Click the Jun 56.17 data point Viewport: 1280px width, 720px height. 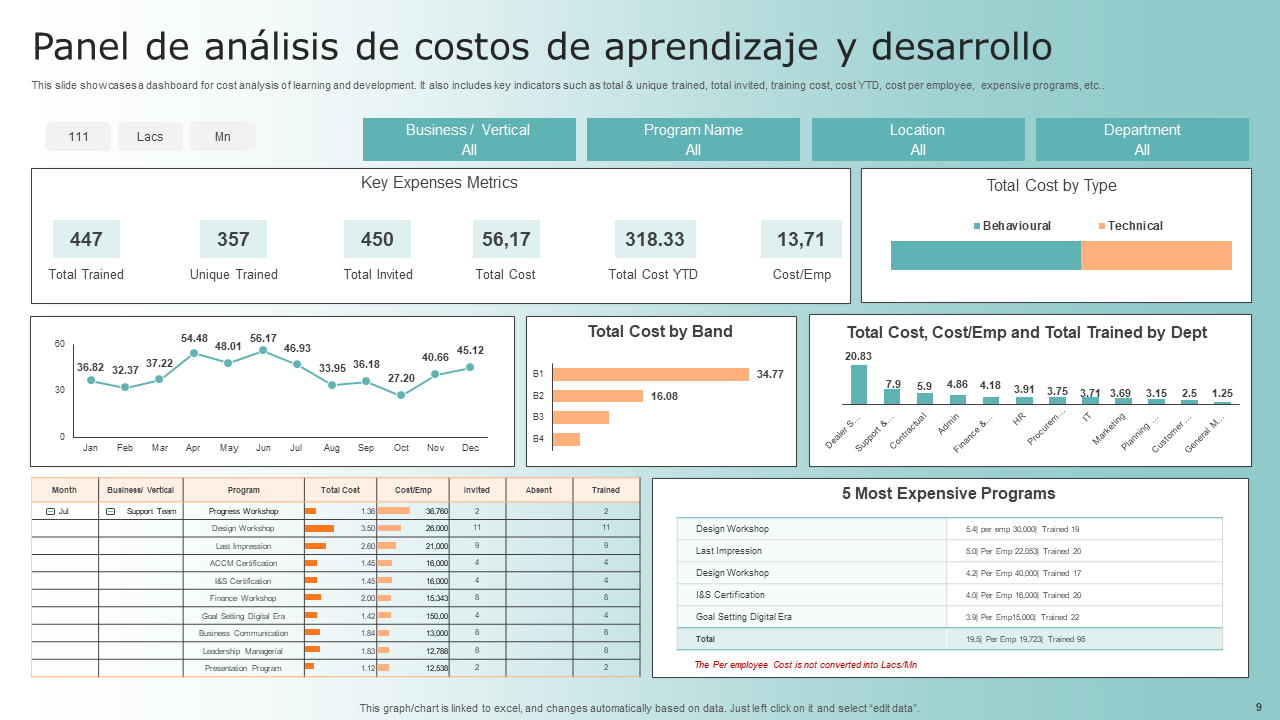point(263,350)
